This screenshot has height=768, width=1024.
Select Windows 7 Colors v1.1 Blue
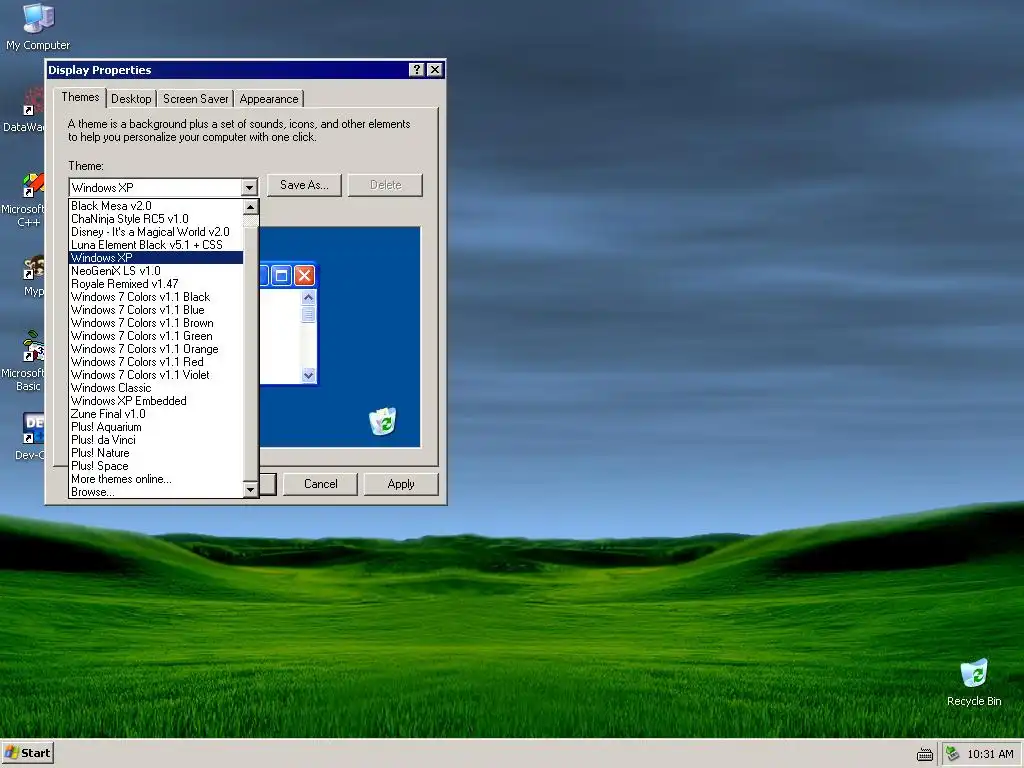click(x=156, y=310)
